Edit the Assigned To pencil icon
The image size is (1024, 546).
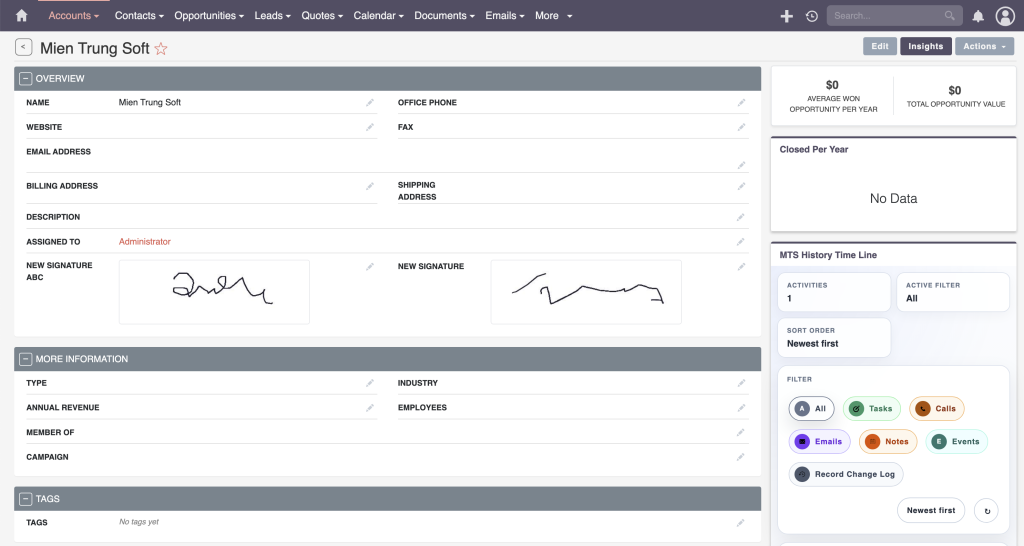(741, 242)
